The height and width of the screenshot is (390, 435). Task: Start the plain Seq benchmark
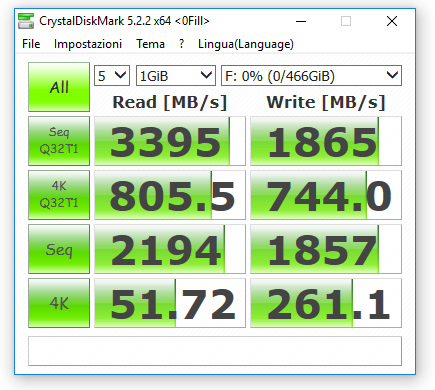click(x=59, y=249)
